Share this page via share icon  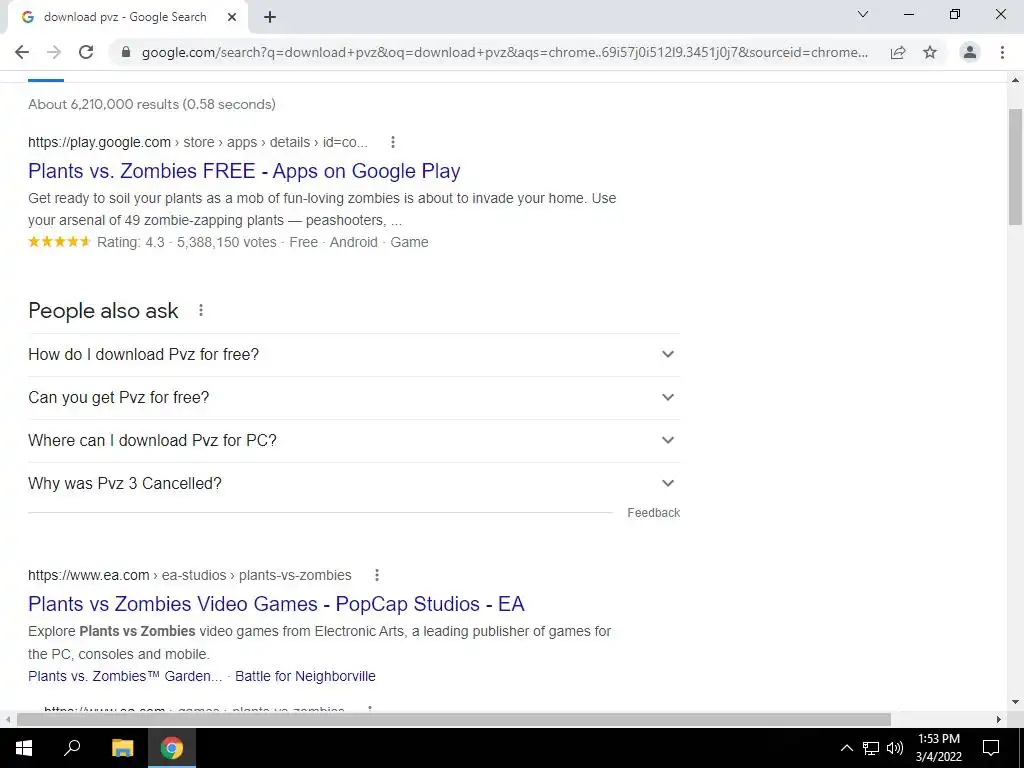coord(898,52)
